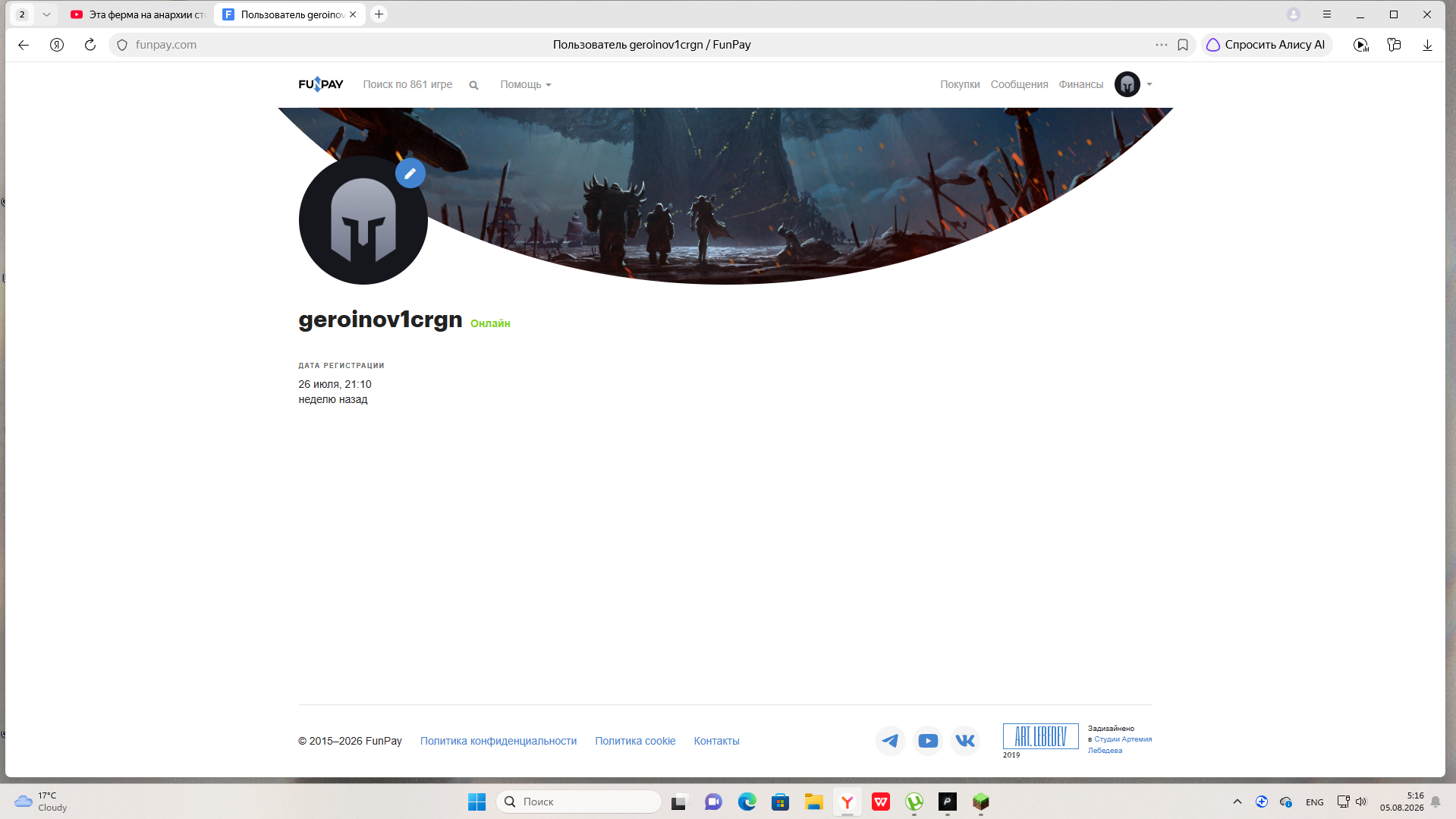Open Политика конфиденциальности link

498,742
